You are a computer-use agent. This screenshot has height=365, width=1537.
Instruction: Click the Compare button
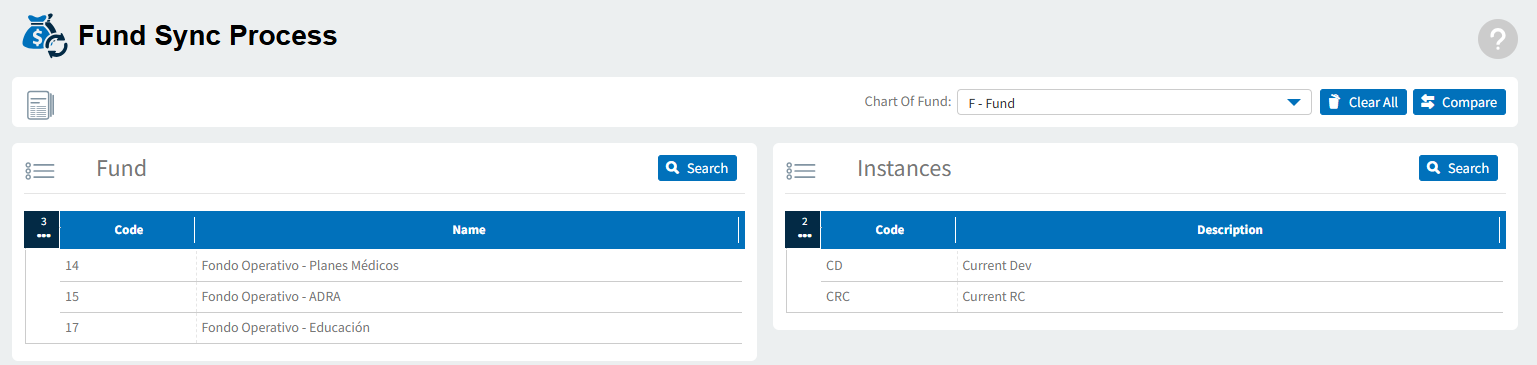[x=1459, y=102]
